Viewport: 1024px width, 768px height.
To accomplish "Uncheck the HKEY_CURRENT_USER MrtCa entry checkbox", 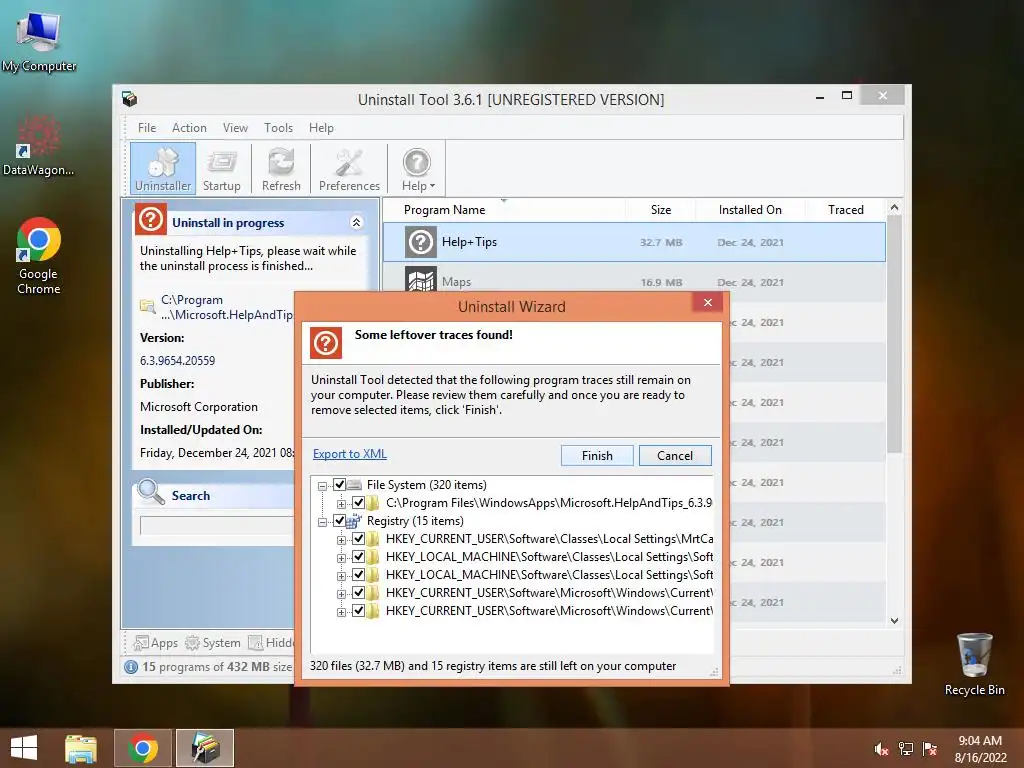I will [359, 538].
